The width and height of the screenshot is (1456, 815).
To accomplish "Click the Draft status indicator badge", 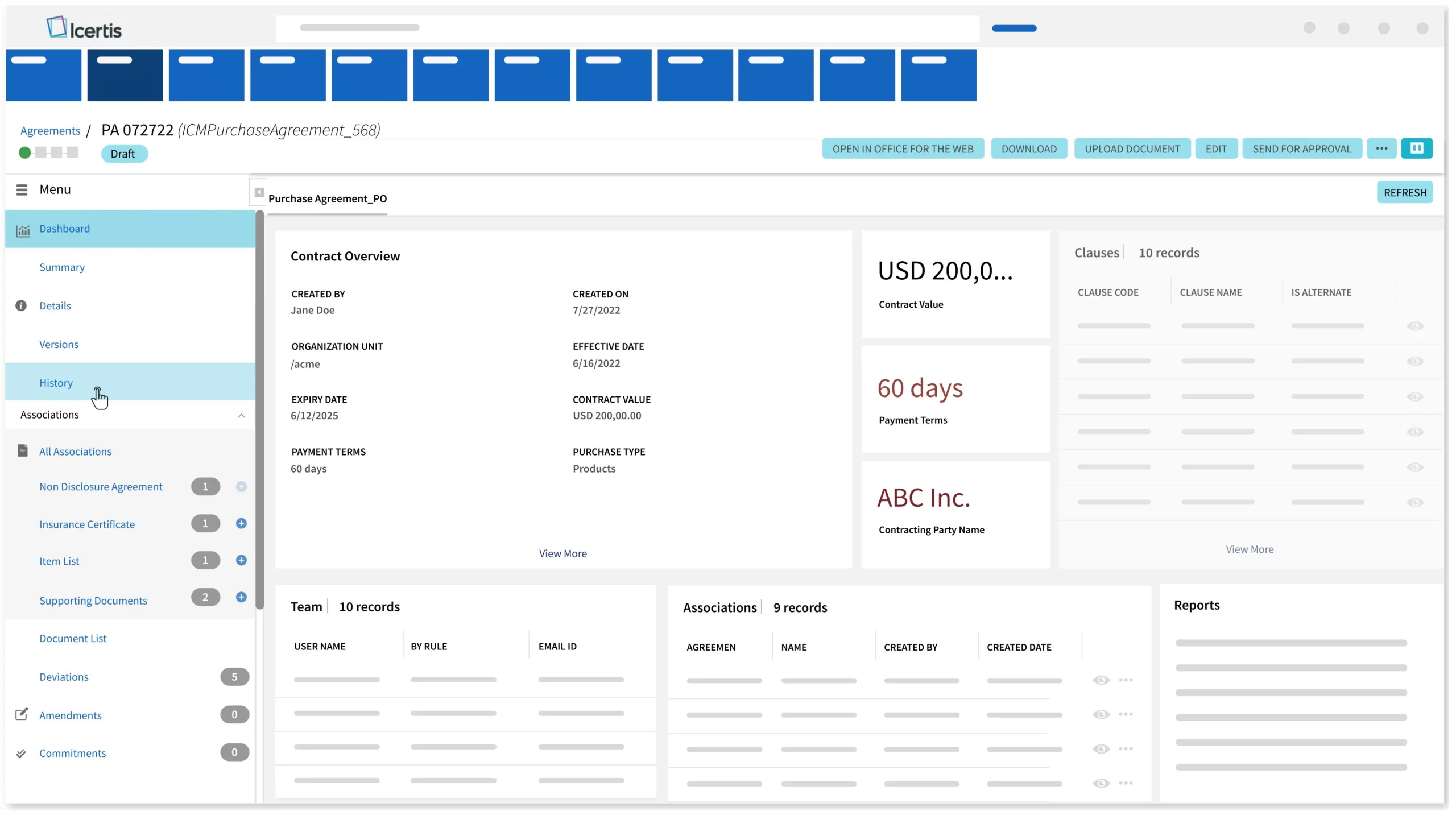I will pyautogui.click(x=122, y=152).
